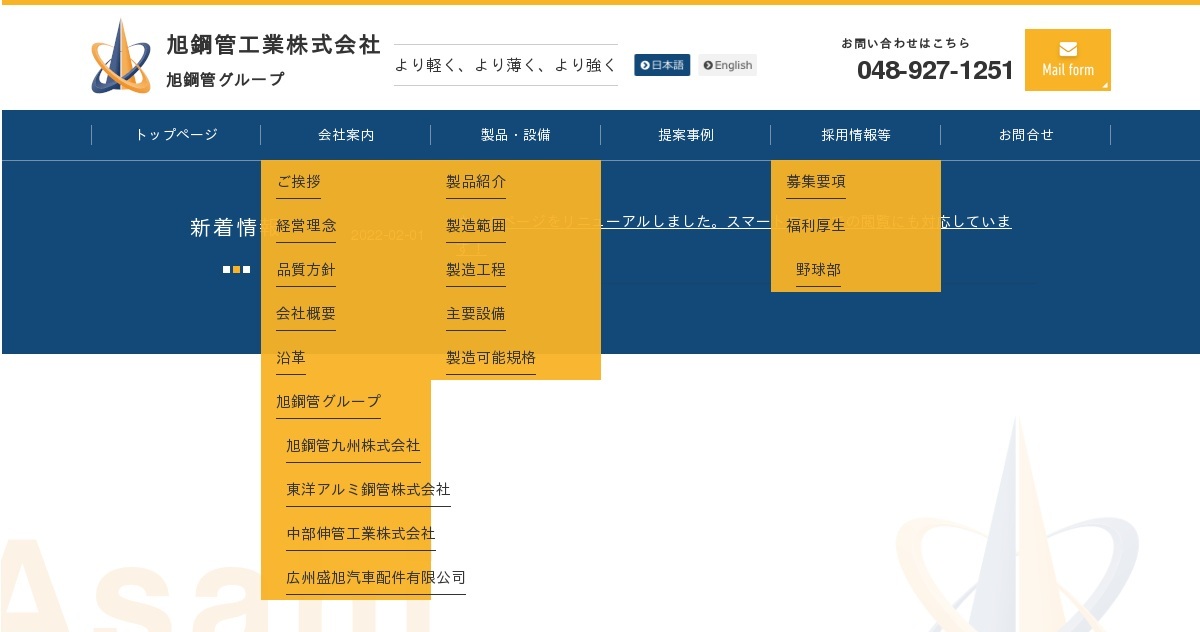This screenshot has width=1200, height=632.
Task: Select 福利厚生 from the submenu
Action: (x=816, y=226)
